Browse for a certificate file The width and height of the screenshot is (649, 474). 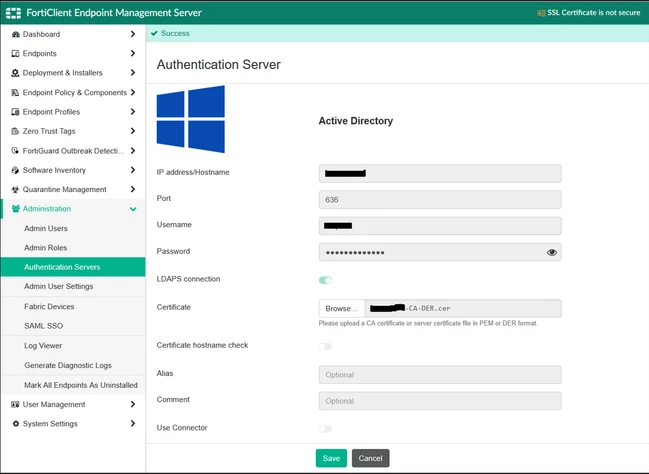[341, 308]
